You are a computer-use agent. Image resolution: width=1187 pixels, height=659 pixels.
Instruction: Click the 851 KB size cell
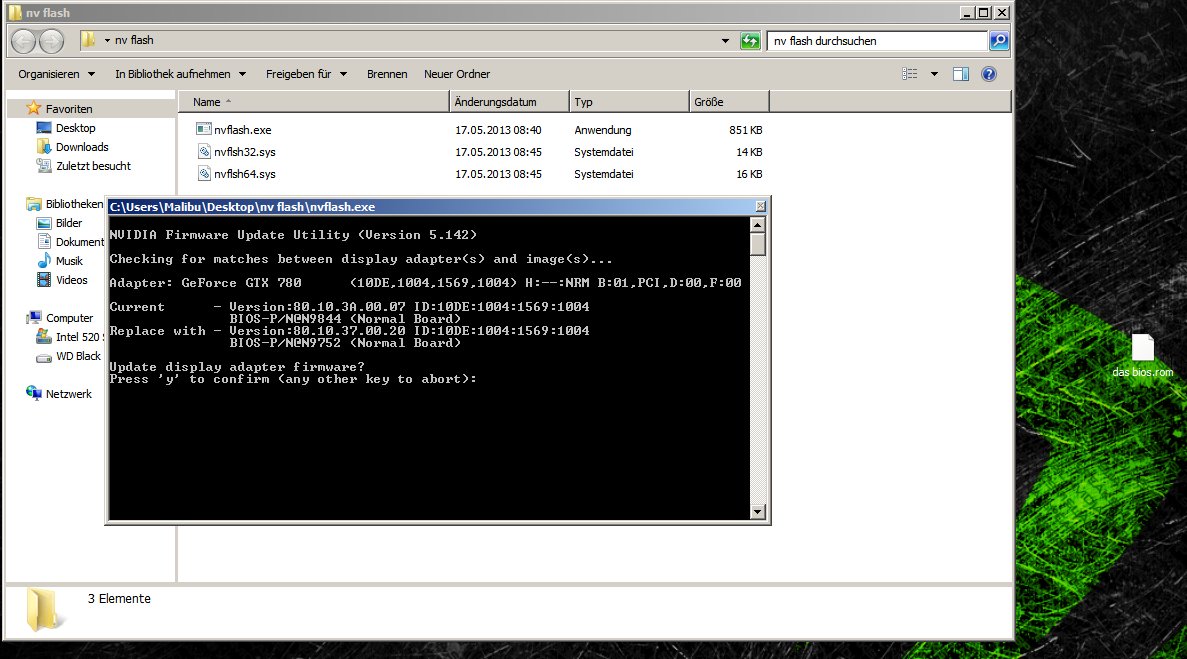click(745, 130)
